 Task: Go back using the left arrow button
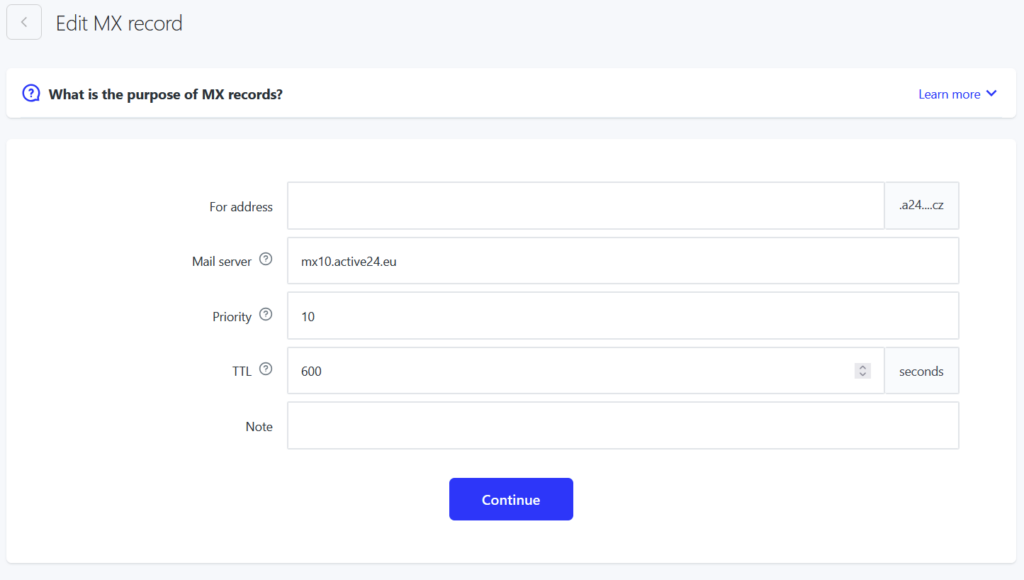[x=24, y=22]
